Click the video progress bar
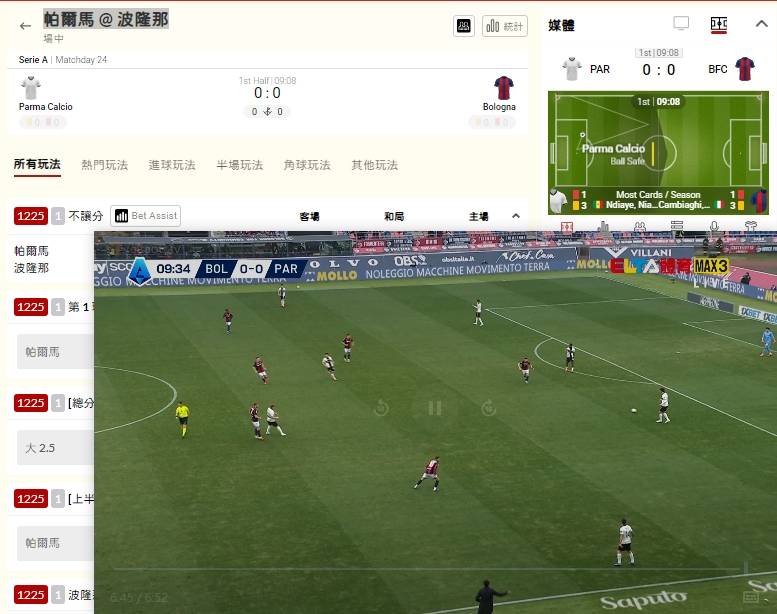Viewport: 777px width, 614px height. [x=429, y=569]
